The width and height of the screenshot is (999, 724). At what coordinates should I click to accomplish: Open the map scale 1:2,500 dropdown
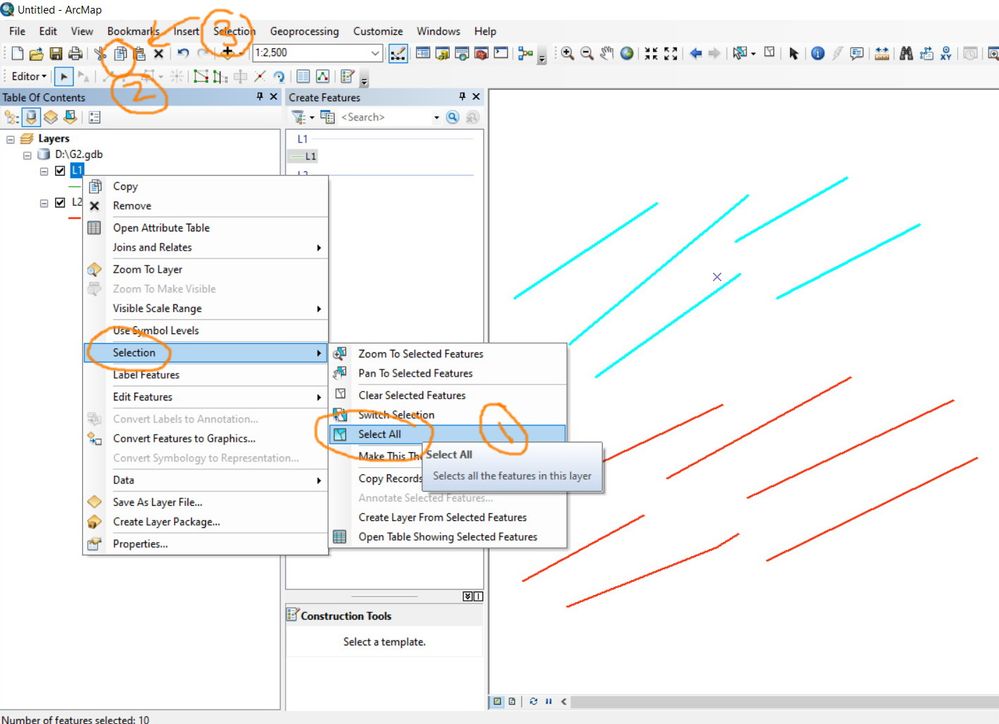point(375,53)
